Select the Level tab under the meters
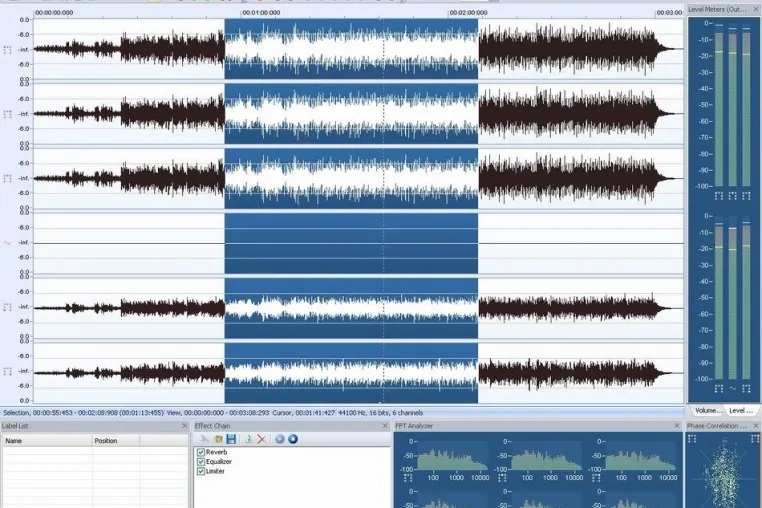The width and height of the screenshot is (762, 508). point(741,410)
